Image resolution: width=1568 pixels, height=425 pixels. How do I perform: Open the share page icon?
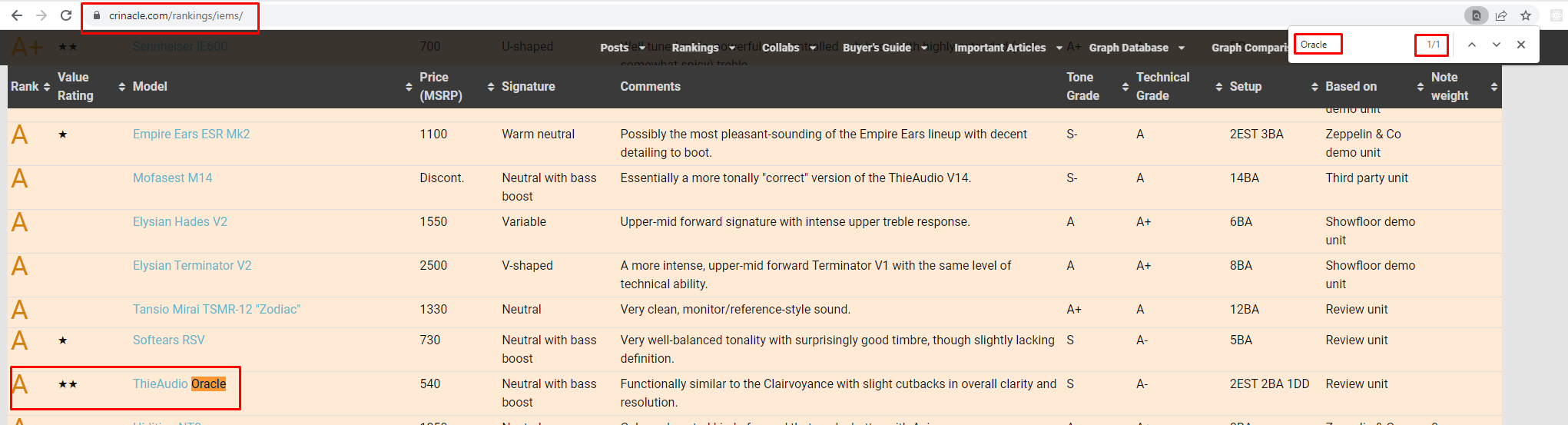[1501, 15]
